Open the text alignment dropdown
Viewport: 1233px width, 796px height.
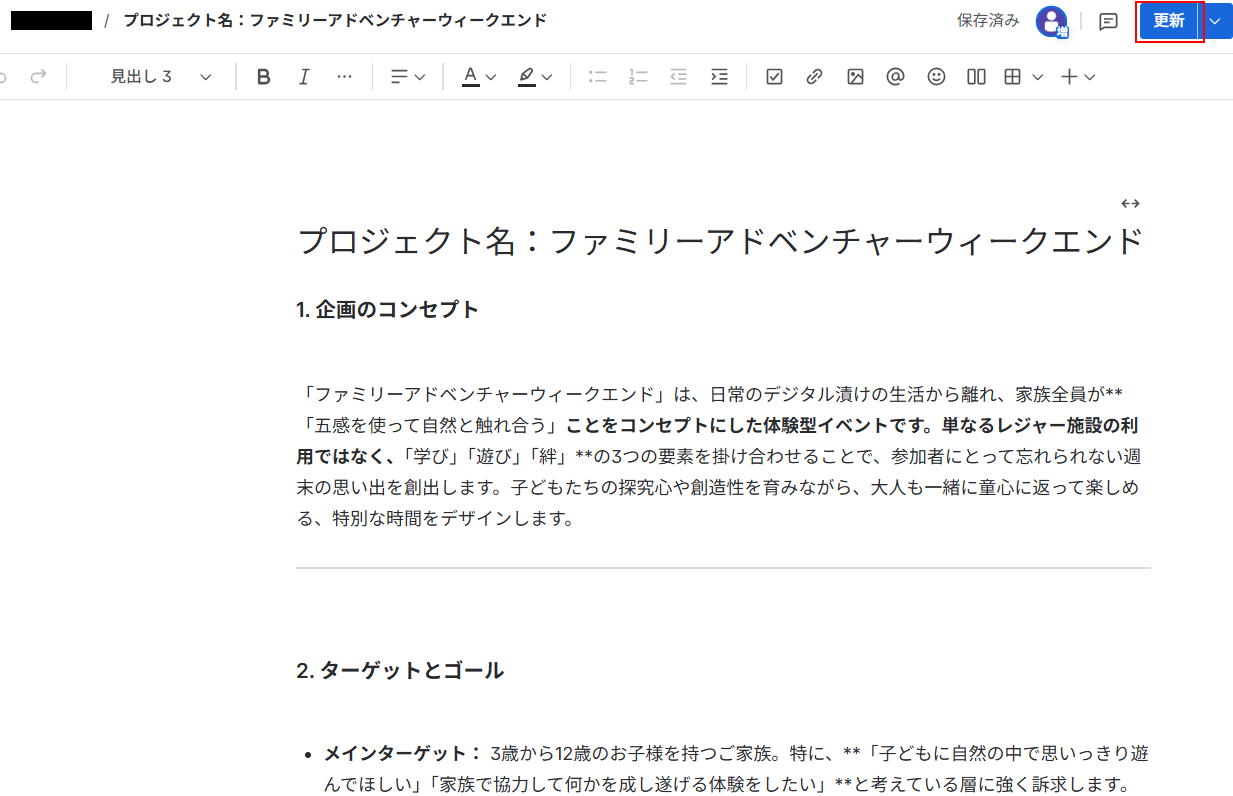pyautogui.click(x=407, y=76)
